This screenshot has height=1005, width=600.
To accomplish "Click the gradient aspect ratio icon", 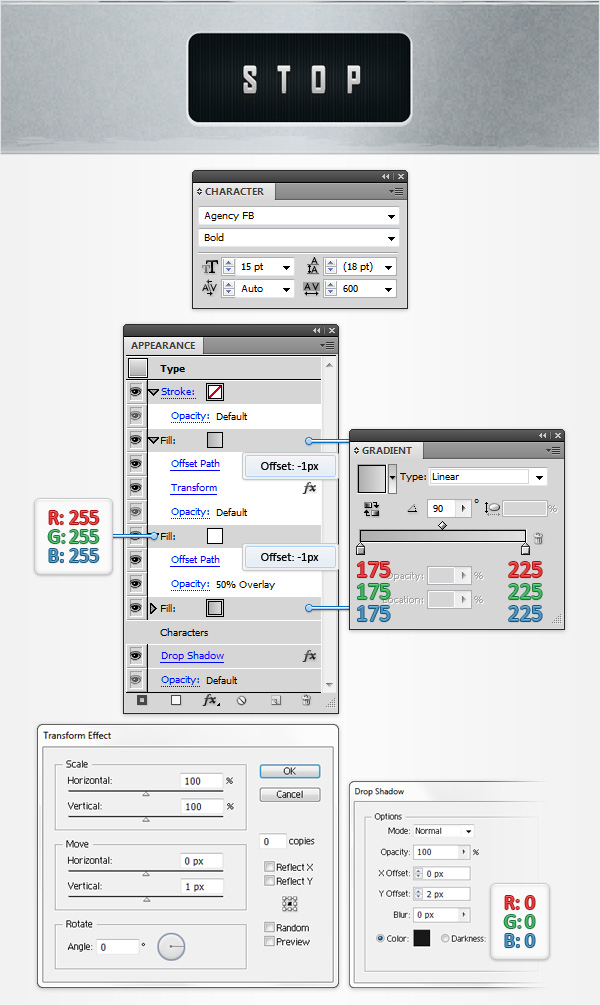I will click(492, 509).
